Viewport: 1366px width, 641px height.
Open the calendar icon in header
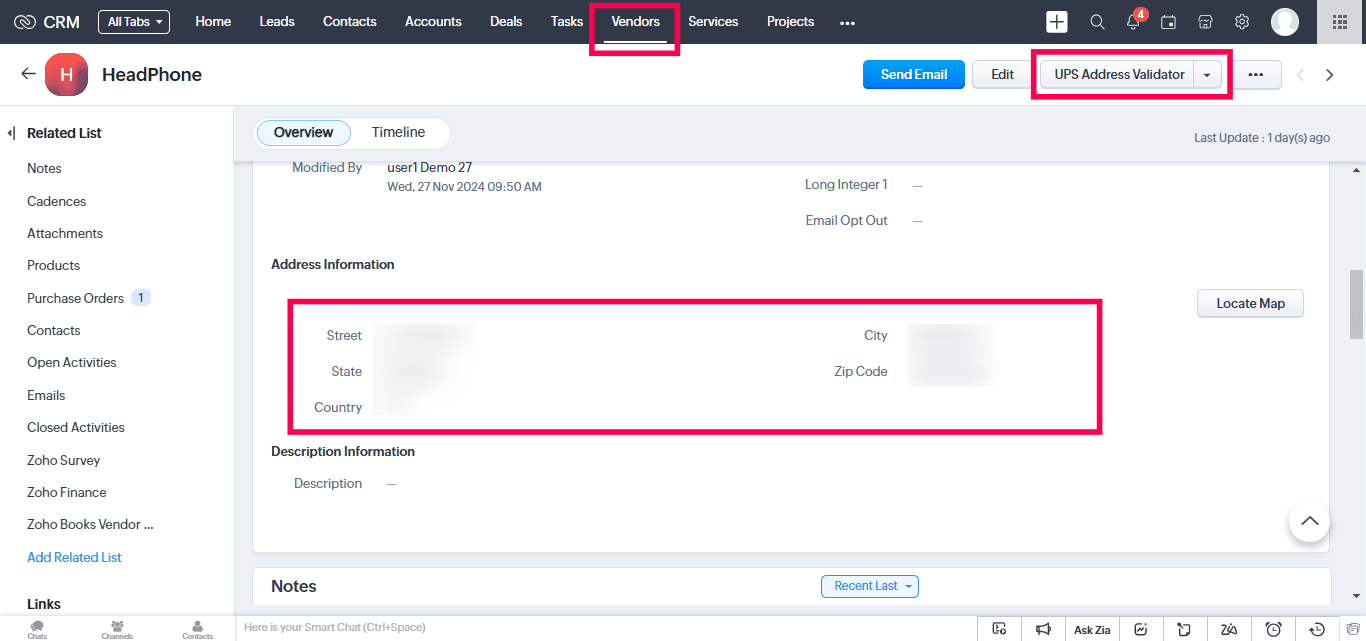coord(1168,22)
